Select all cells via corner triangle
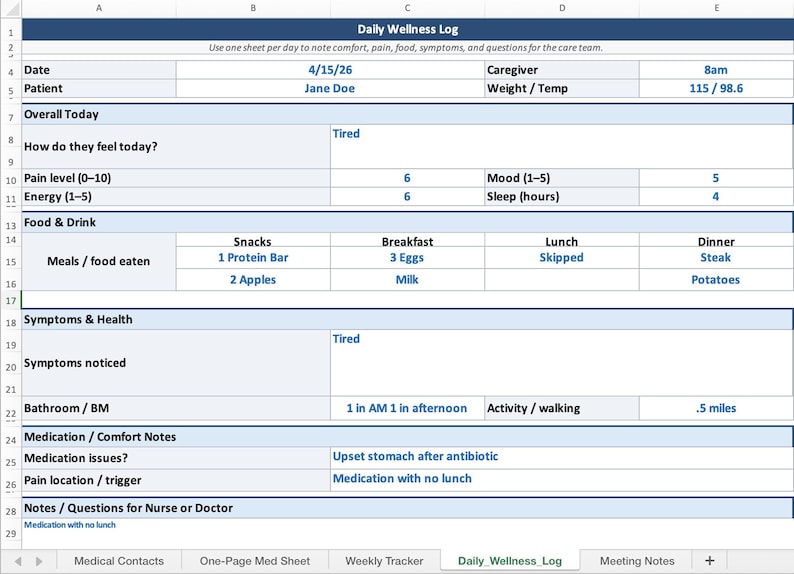794x574 pixels. (11, 8)
